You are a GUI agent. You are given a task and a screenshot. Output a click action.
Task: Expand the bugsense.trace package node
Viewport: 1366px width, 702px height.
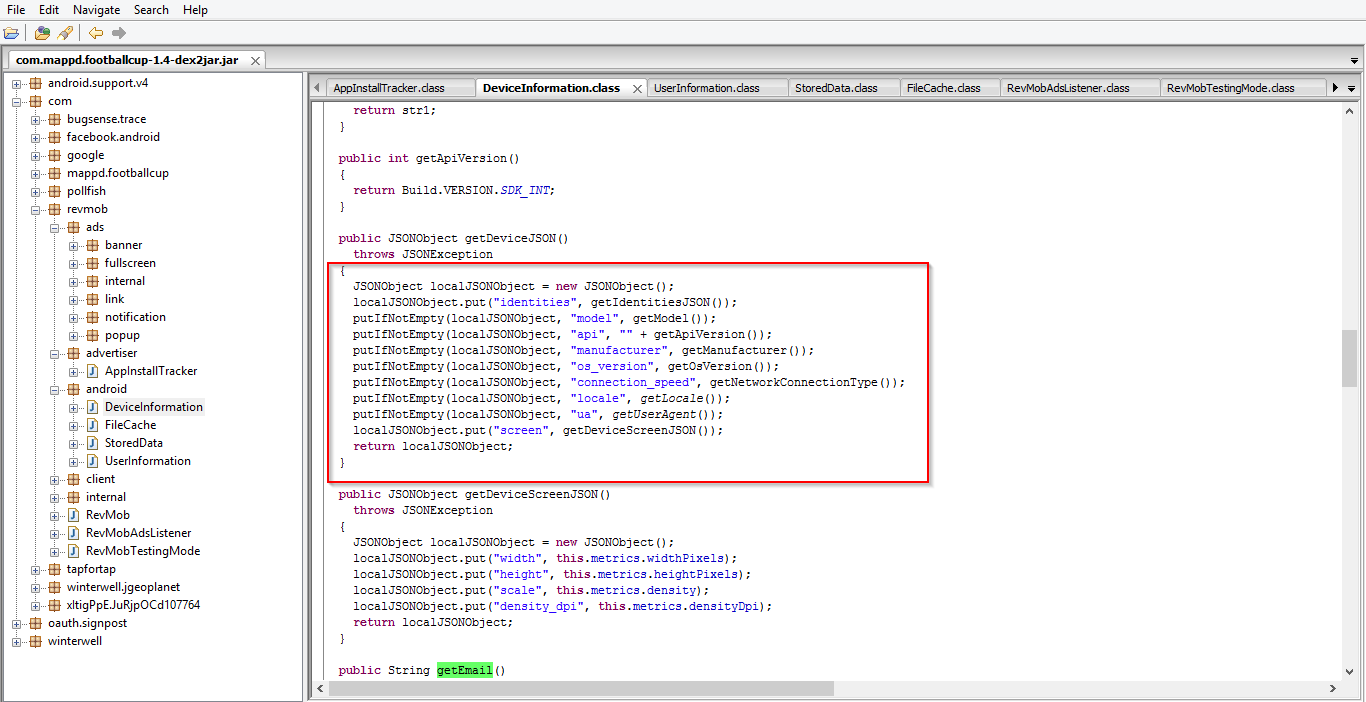36,119
